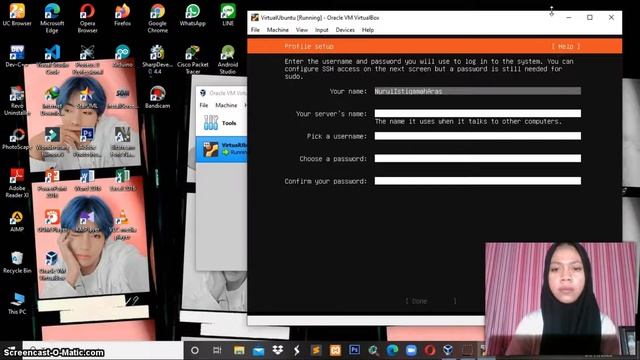
Task: Open the PowerPoint 2016 desktop shortcut
Action: point(52,183)
